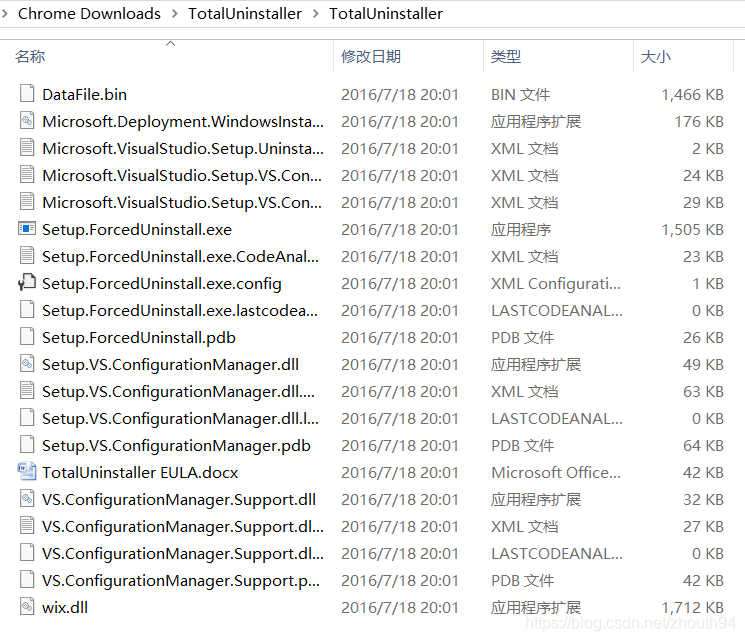The image size is (745, 641).
Task: Click the 0 KB VS.ConfigurationManager.Support.dl... icon
Action: [x=27, y=553]
